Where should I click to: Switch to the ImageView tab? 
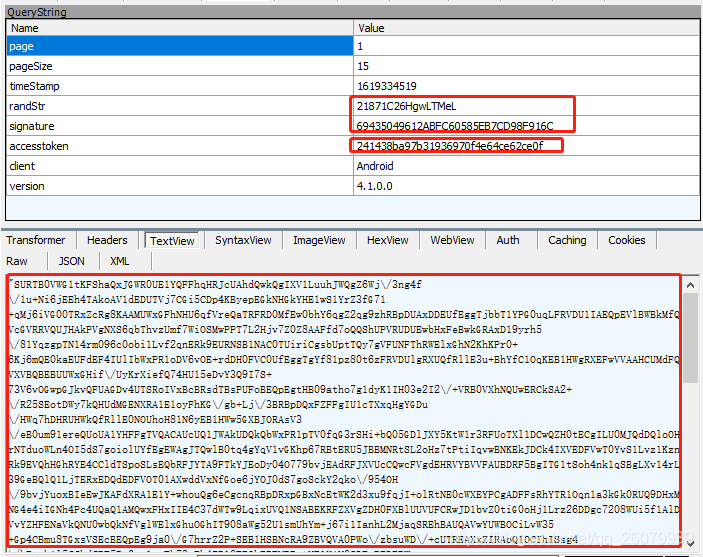coord(319,240)
